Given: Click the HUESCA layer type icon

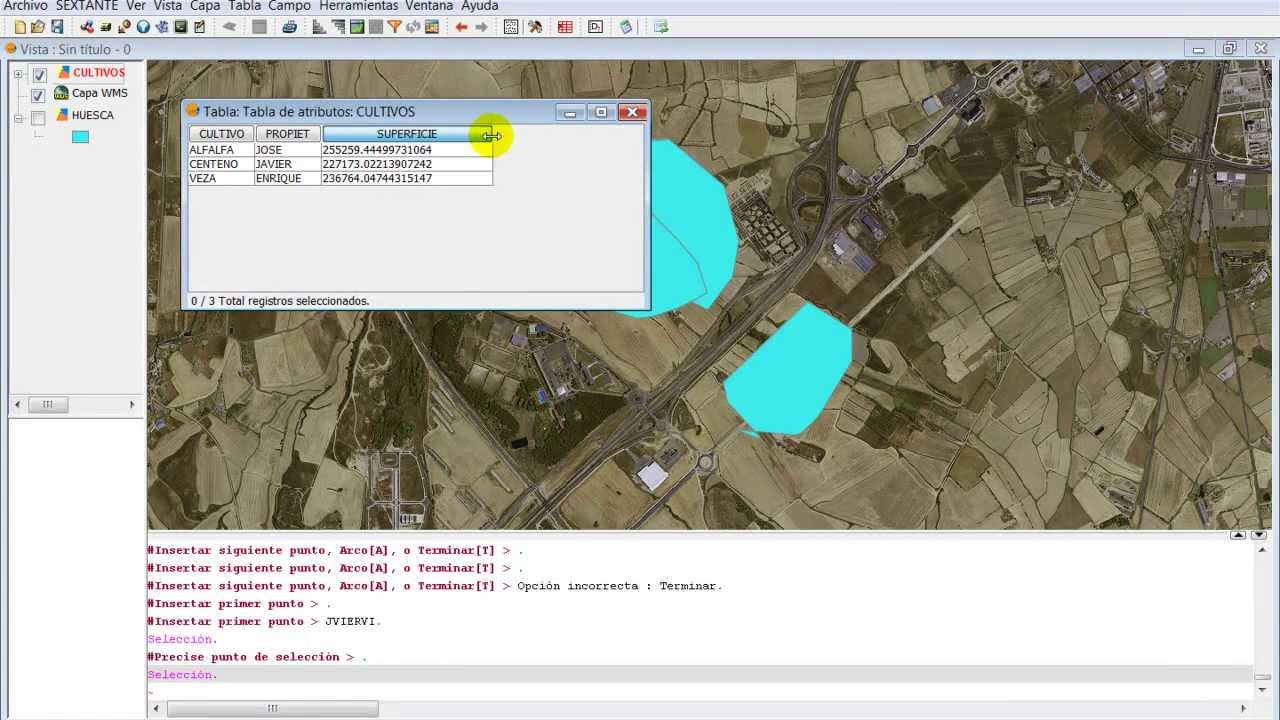Looking at the screenshot, I should pos(62,115).
